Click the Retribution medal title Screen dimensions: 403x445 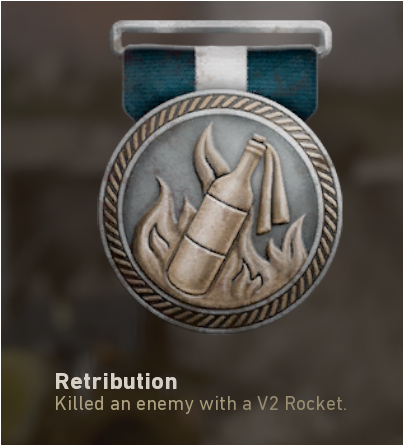116,381
